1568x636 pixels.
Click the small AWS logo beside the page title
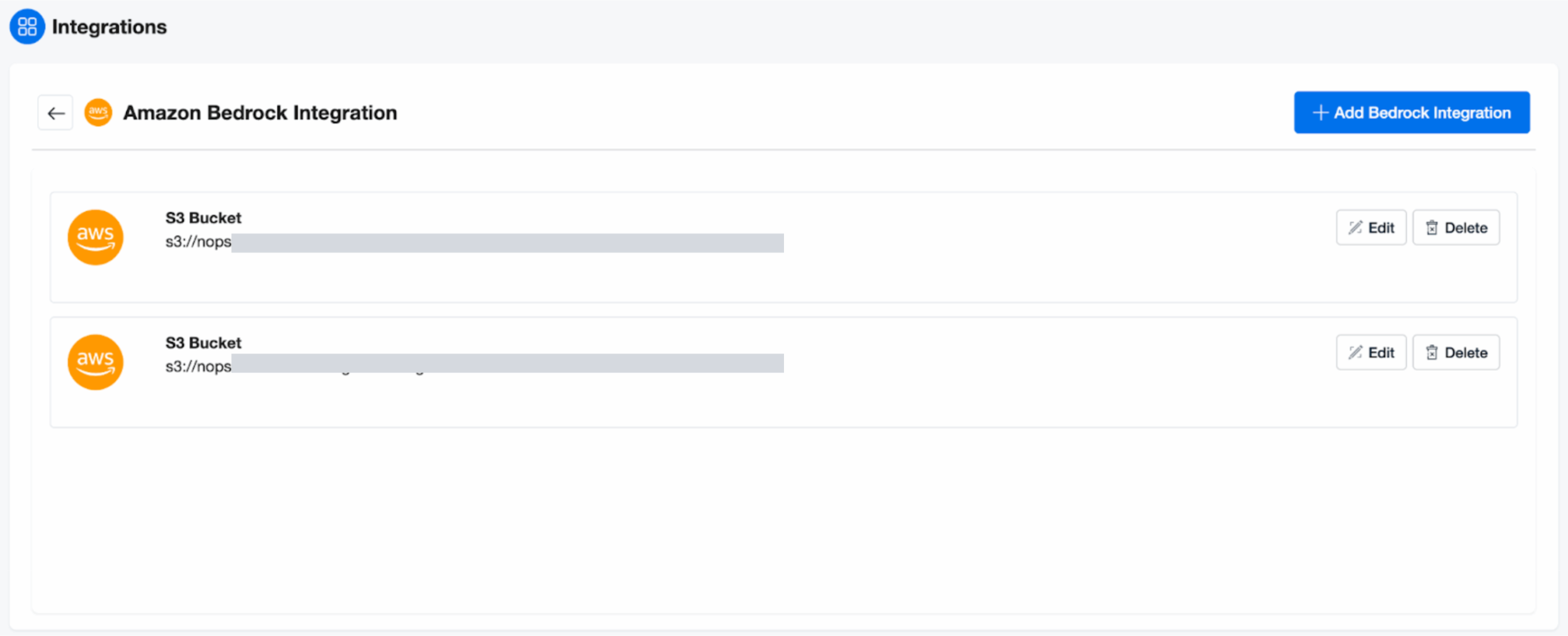(98, 113)
